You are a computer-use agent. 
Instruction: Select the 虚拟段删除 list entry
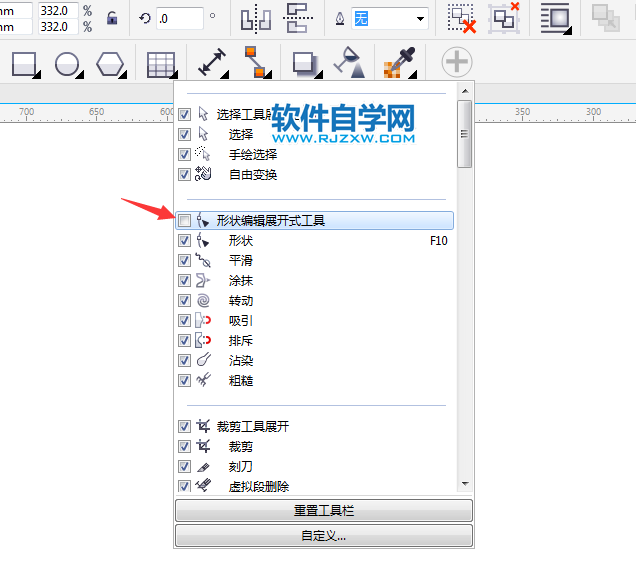coord(315,486)
